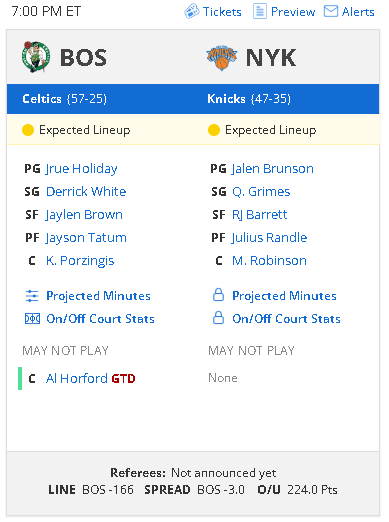Click the lock icon beside Knicks Projected Minutes
The image size is (389, 522).
pyautogui.click(x=218, y=295)
